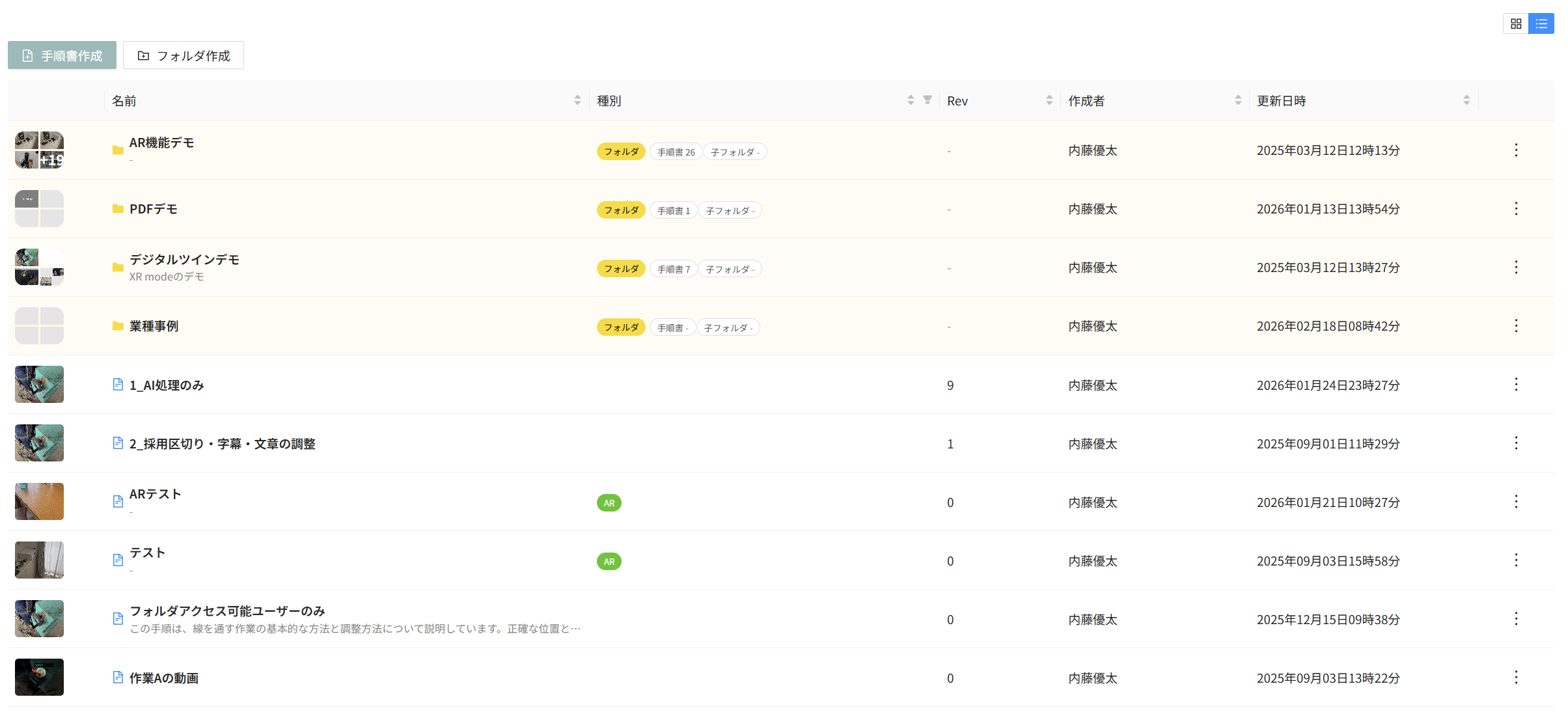Click thumbnail of AR機能デモ folder
Viewport: 1568px width, 712px height.
tap(39, 150)
